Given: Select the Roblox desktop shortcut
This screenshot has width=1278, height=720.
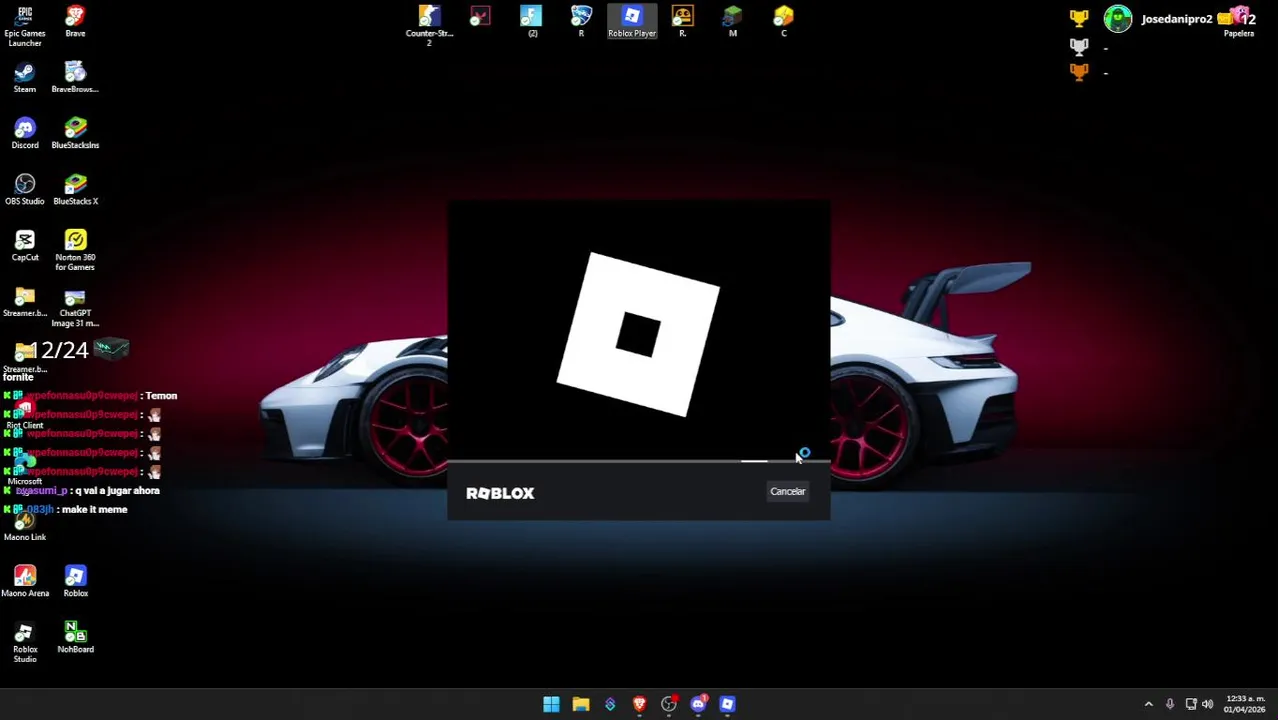Looking at the screenshot, I should 75,582.
